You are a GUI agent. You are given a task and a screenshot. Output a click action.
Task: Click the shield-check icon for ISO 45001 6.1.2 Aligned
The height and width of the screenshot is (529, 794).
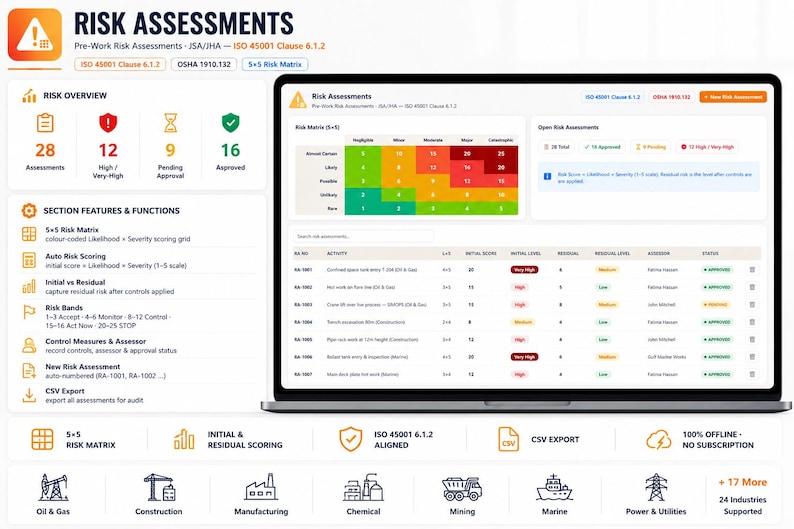click(x=350, y=439)
